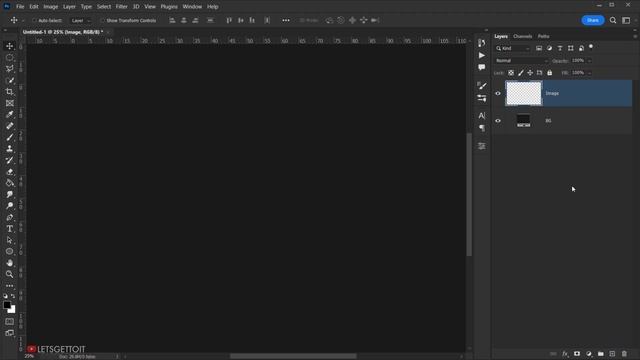Select the BG layer thumbnail
The image size is (640, 360).
click(x=524, y=120)
